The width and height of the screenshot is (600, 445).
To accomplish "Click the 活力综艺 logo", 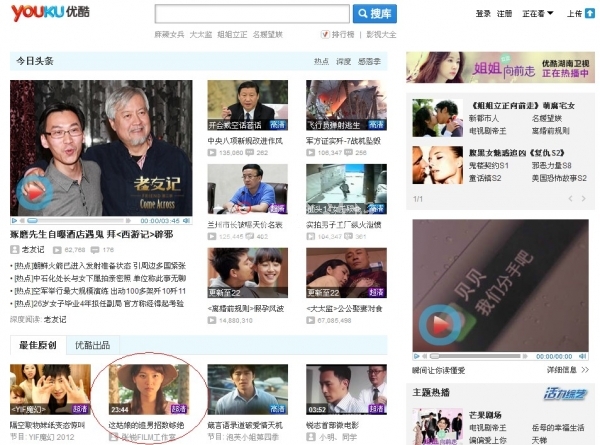I will coord(565,394).
